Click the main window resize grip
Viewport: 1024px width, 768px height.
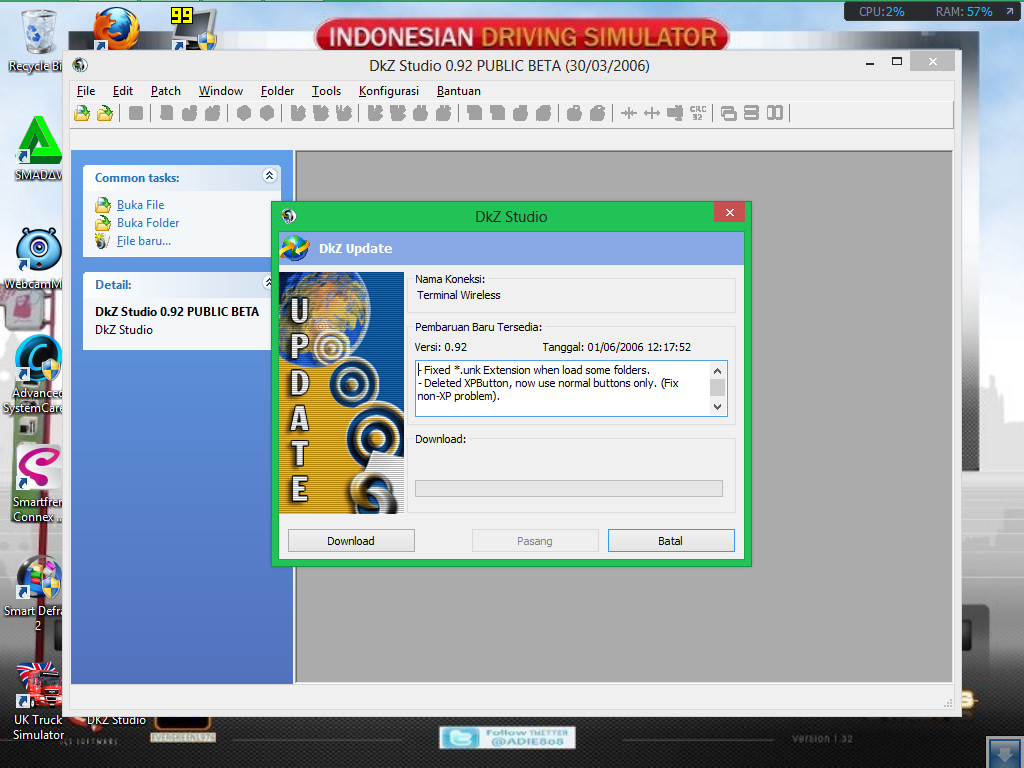click(948, 703)
